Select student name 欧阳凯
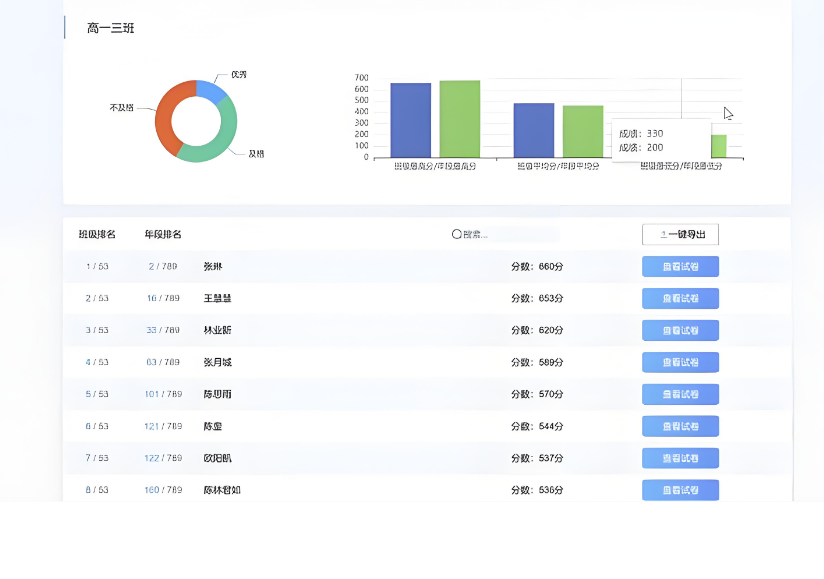Viewport: 824px width, 579px height. [218, 458]
